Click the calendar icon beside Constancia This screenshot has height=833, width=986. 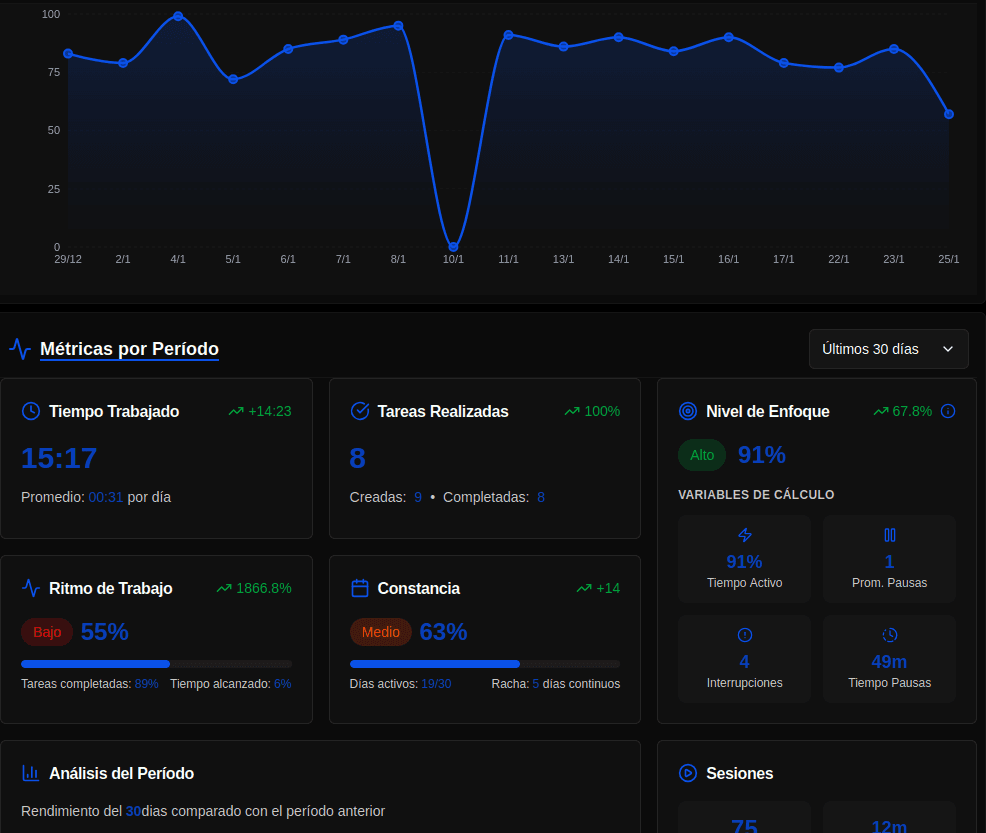pyautogui.click(x=360, y=588)
